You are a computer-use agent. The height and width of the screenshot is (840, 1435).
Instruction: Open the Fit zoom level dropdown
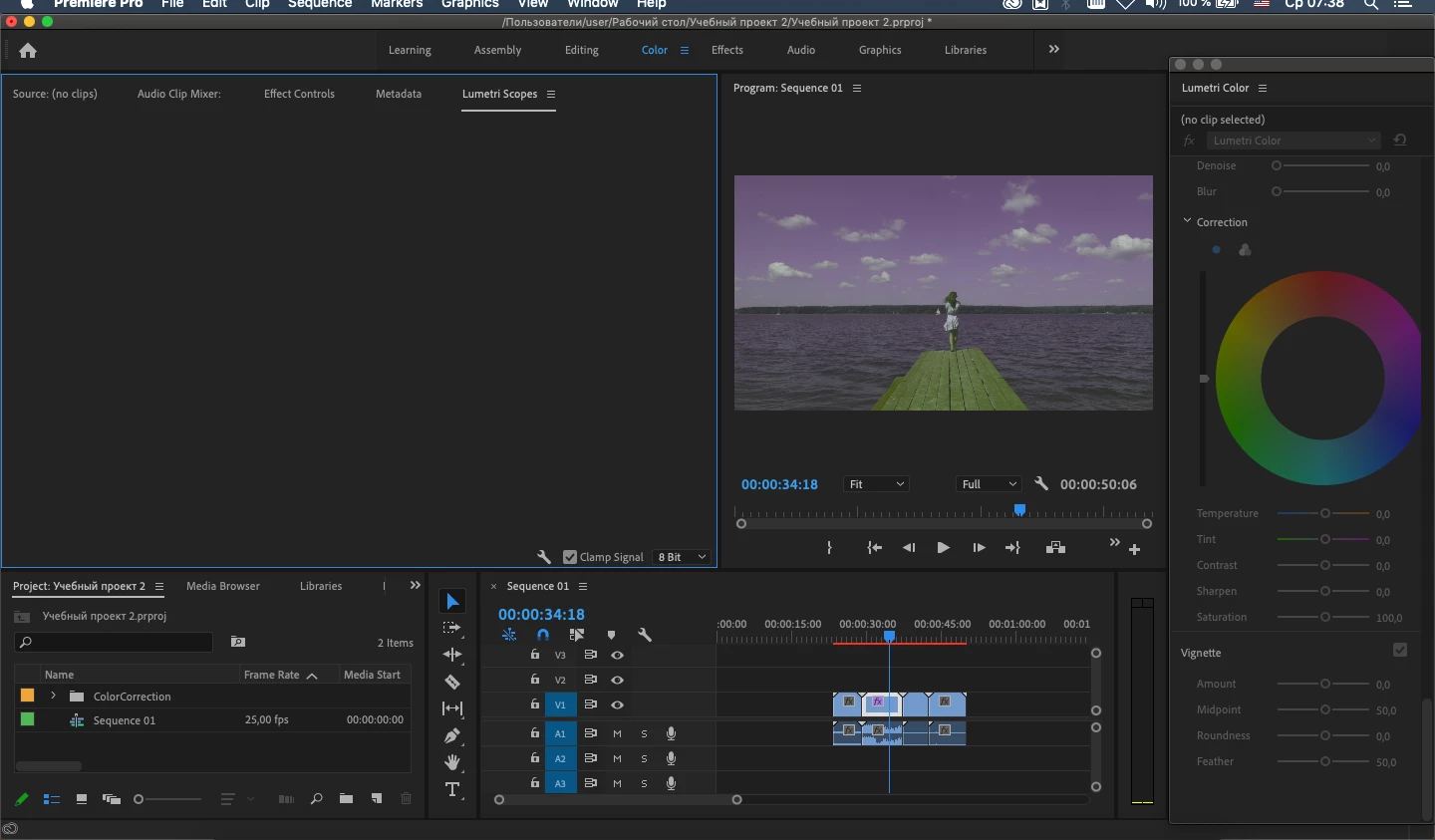click(x=876, y=484)
